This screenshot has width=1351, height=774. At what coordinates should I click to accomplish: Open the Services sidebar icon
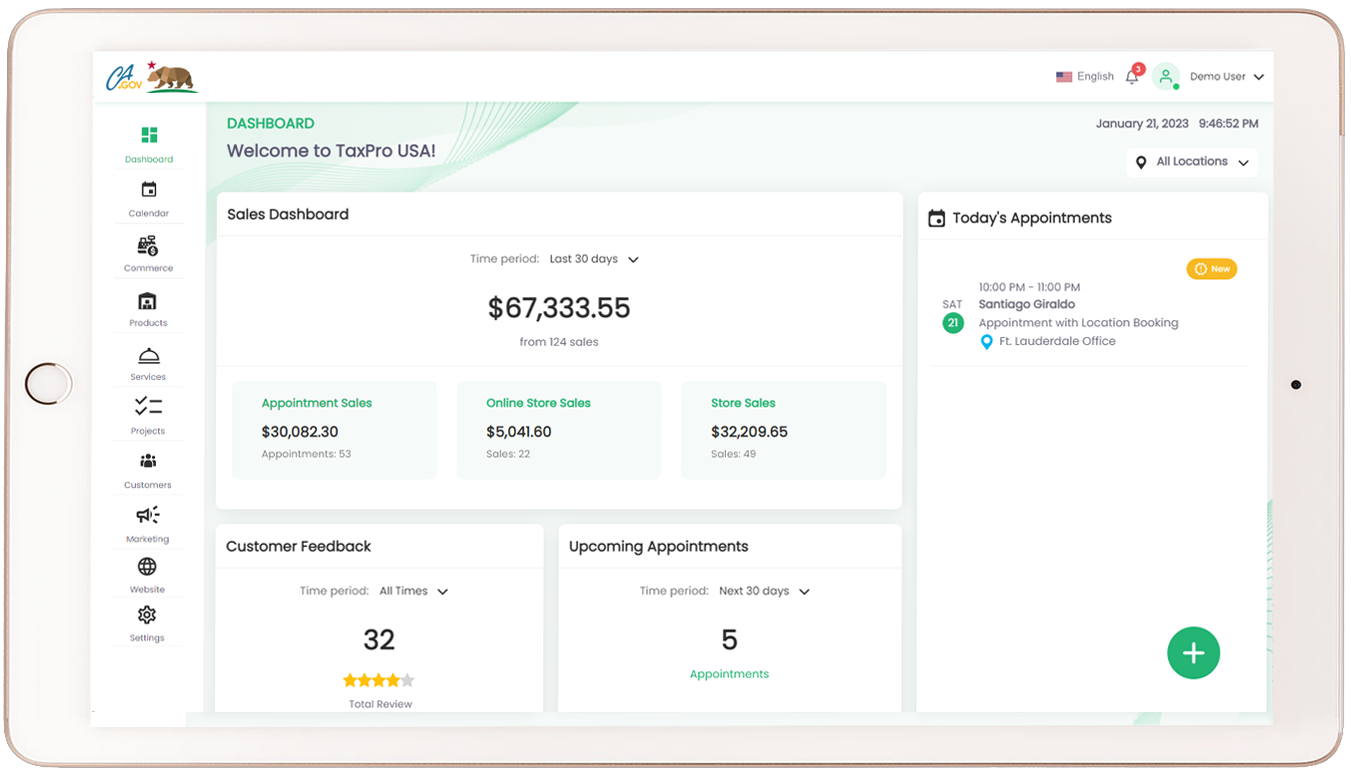tap(148, 356)
